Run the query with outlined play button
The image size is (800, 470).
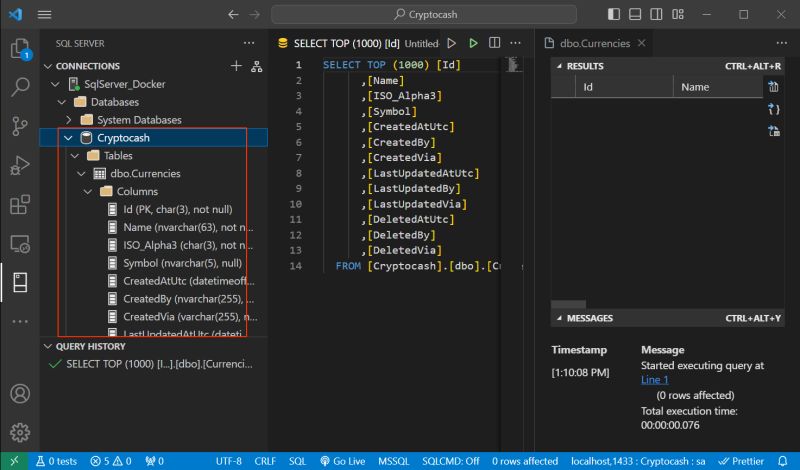[x=452, y=43]
